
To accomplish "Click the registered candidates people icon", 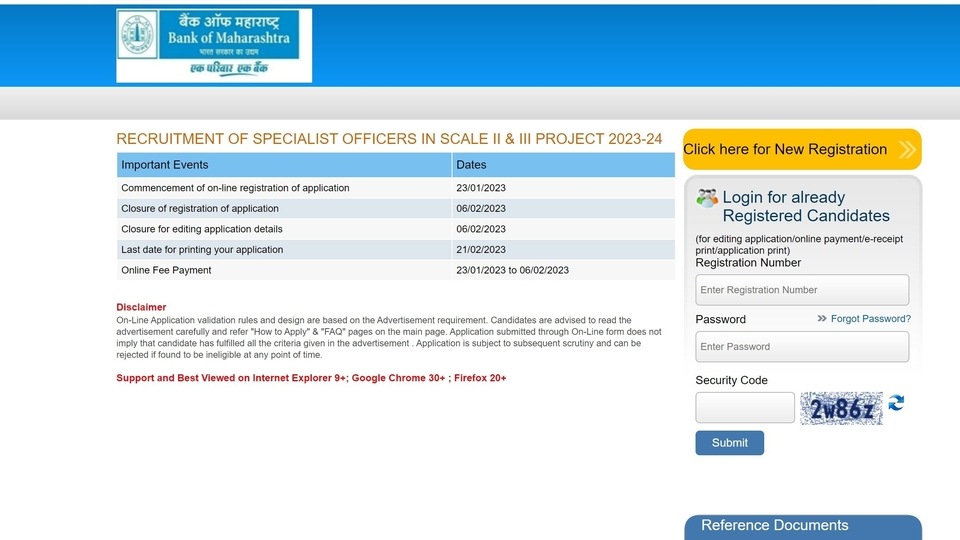I will point(707,198).
